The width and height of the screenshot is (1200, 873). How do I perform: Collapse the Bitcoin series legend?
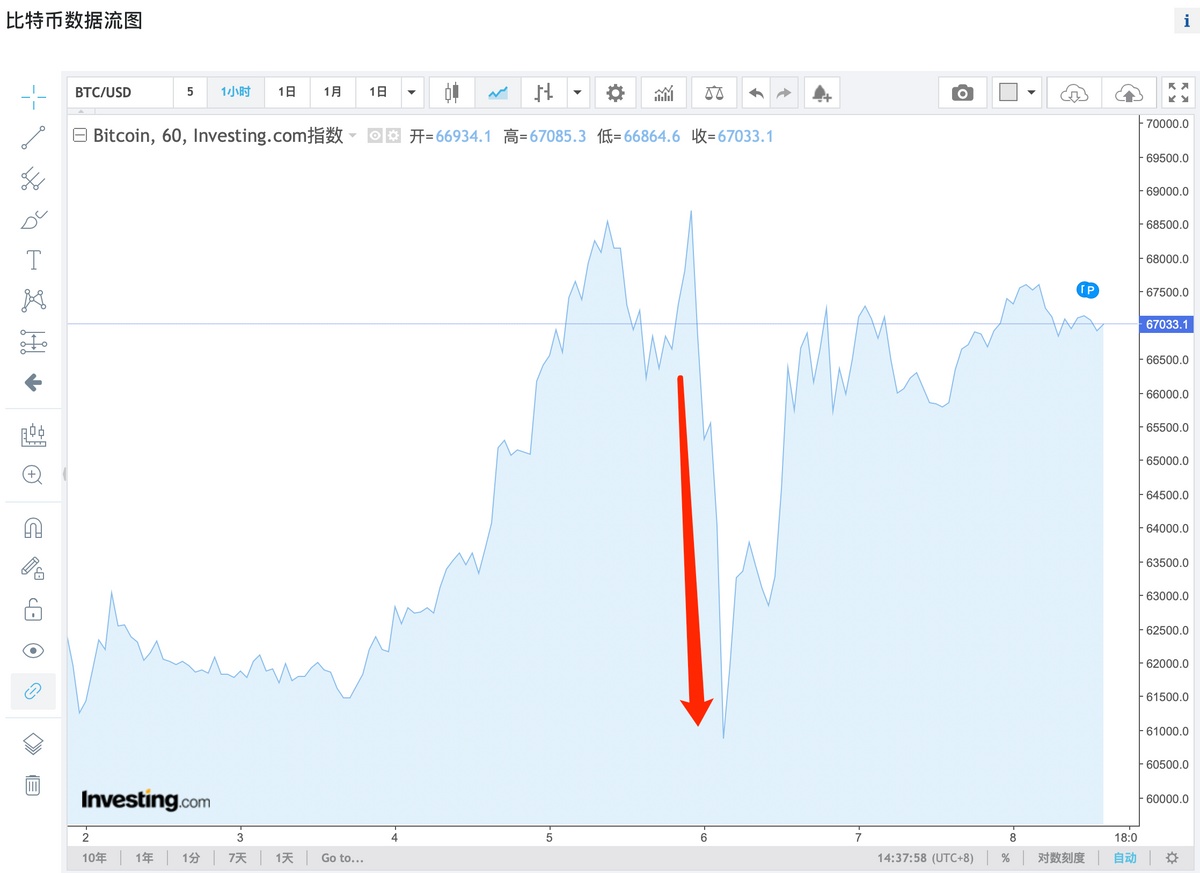[x=80, y=136]
